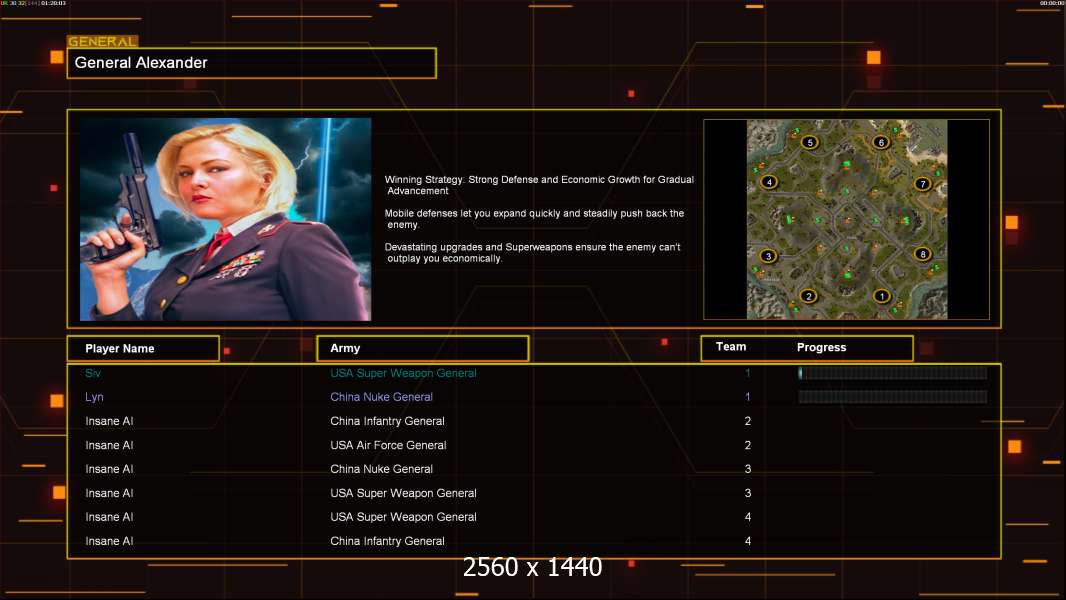
Task: Click the Winning Strategy description line
Action: (x=539, y=185)
